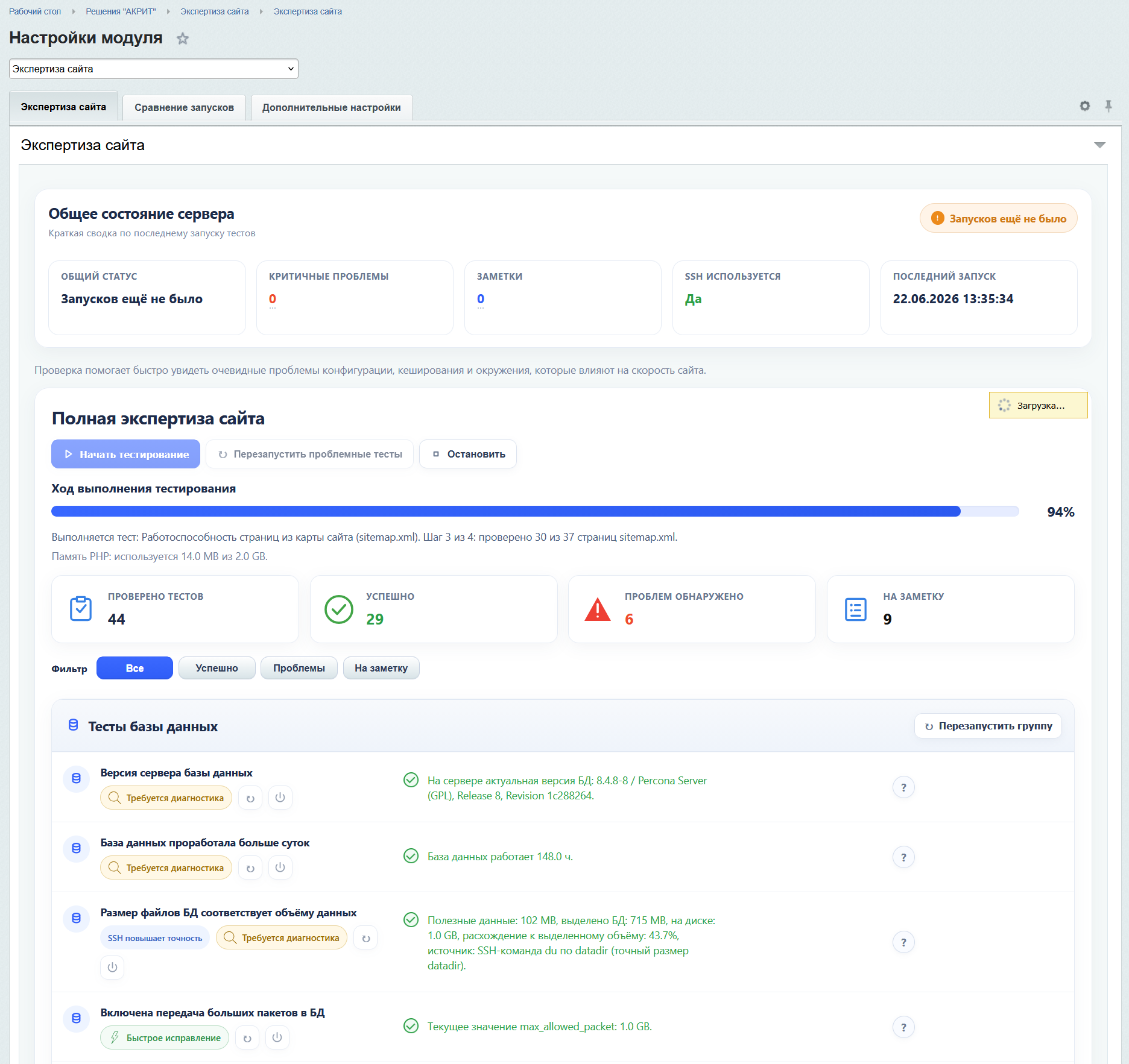The width and height of the screenshot is (1129, 1064).
Task: Click database icon of Включена передача больших пакетов row
Action: 77,1018
